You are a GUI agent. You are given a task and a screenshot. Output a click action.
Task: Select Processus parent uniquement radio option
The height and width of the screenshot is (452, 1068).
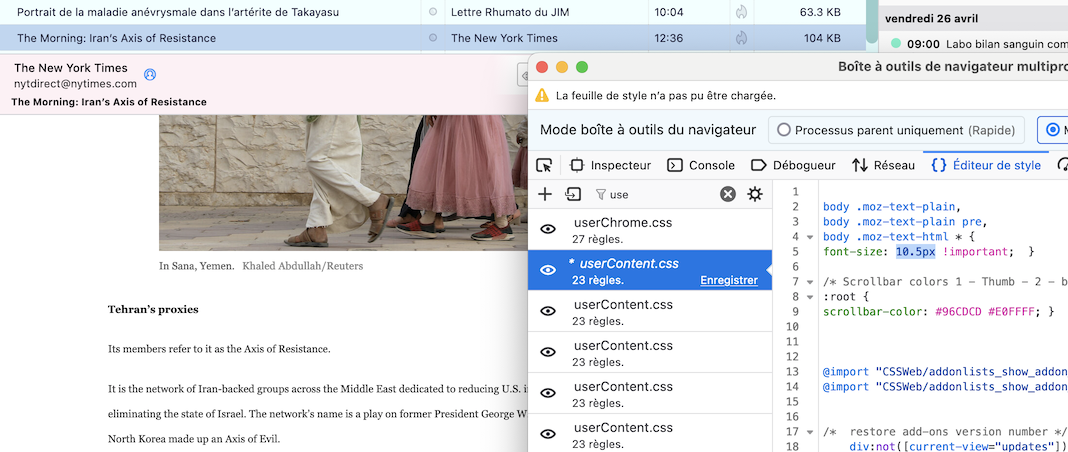point(784,130)
